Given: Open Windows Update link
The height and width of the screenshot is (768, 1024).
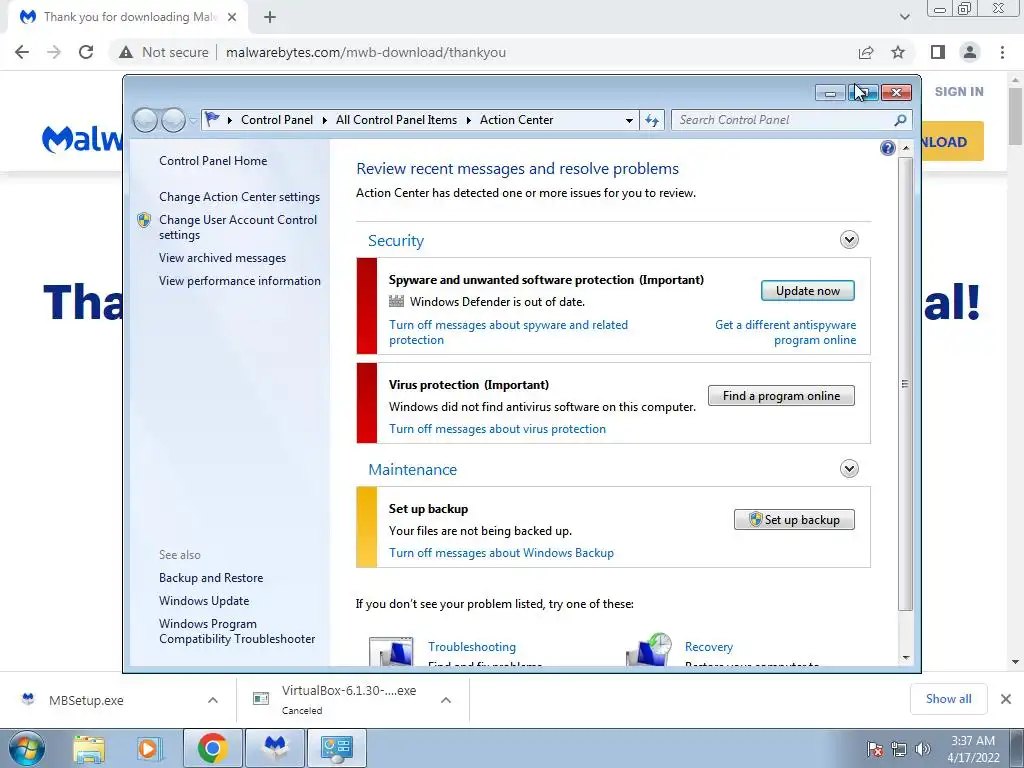Looking at the screenshot, I should point(204,601).
